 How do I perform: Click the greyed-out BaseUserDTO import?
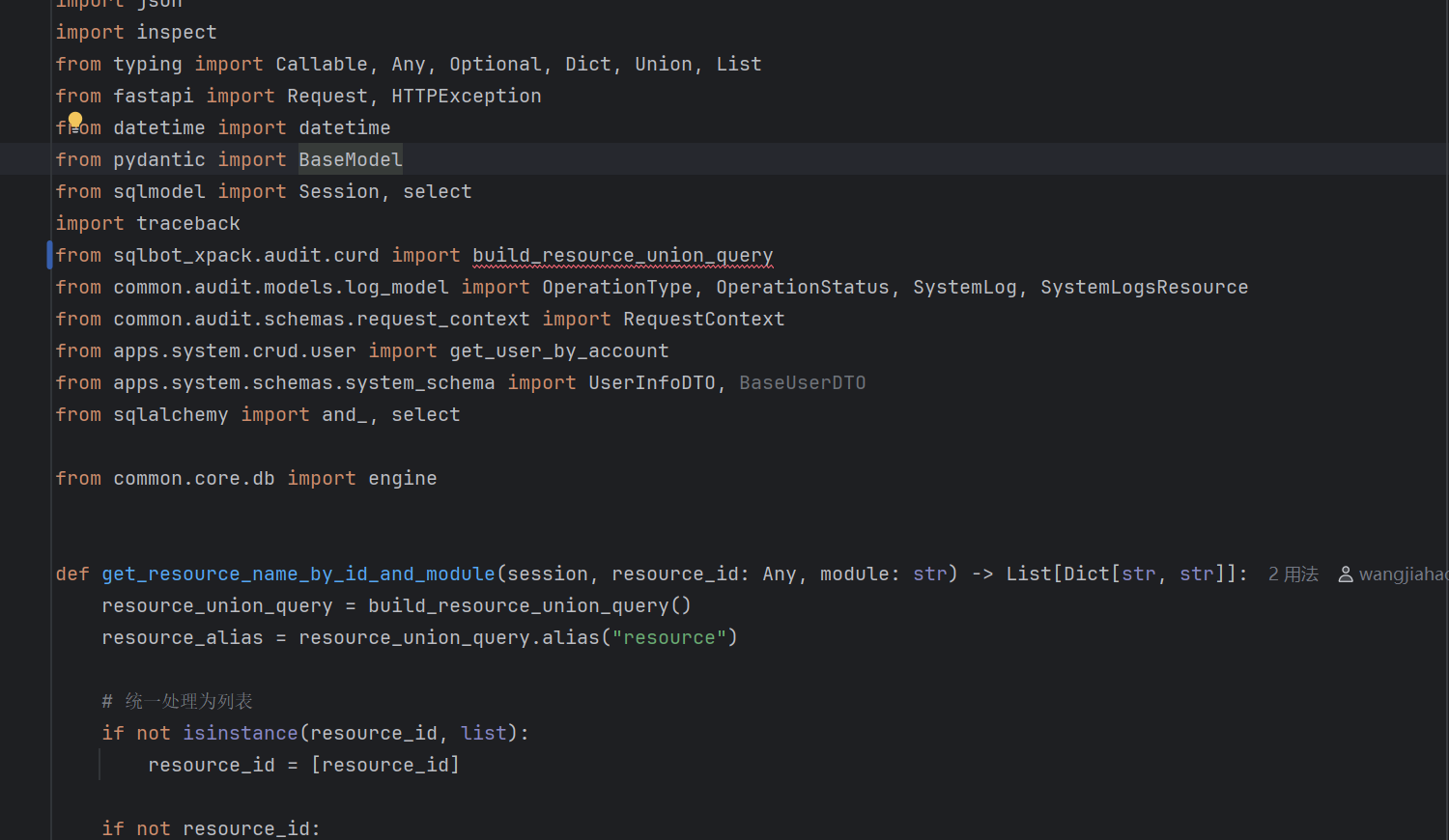click(x=802, y=383)
